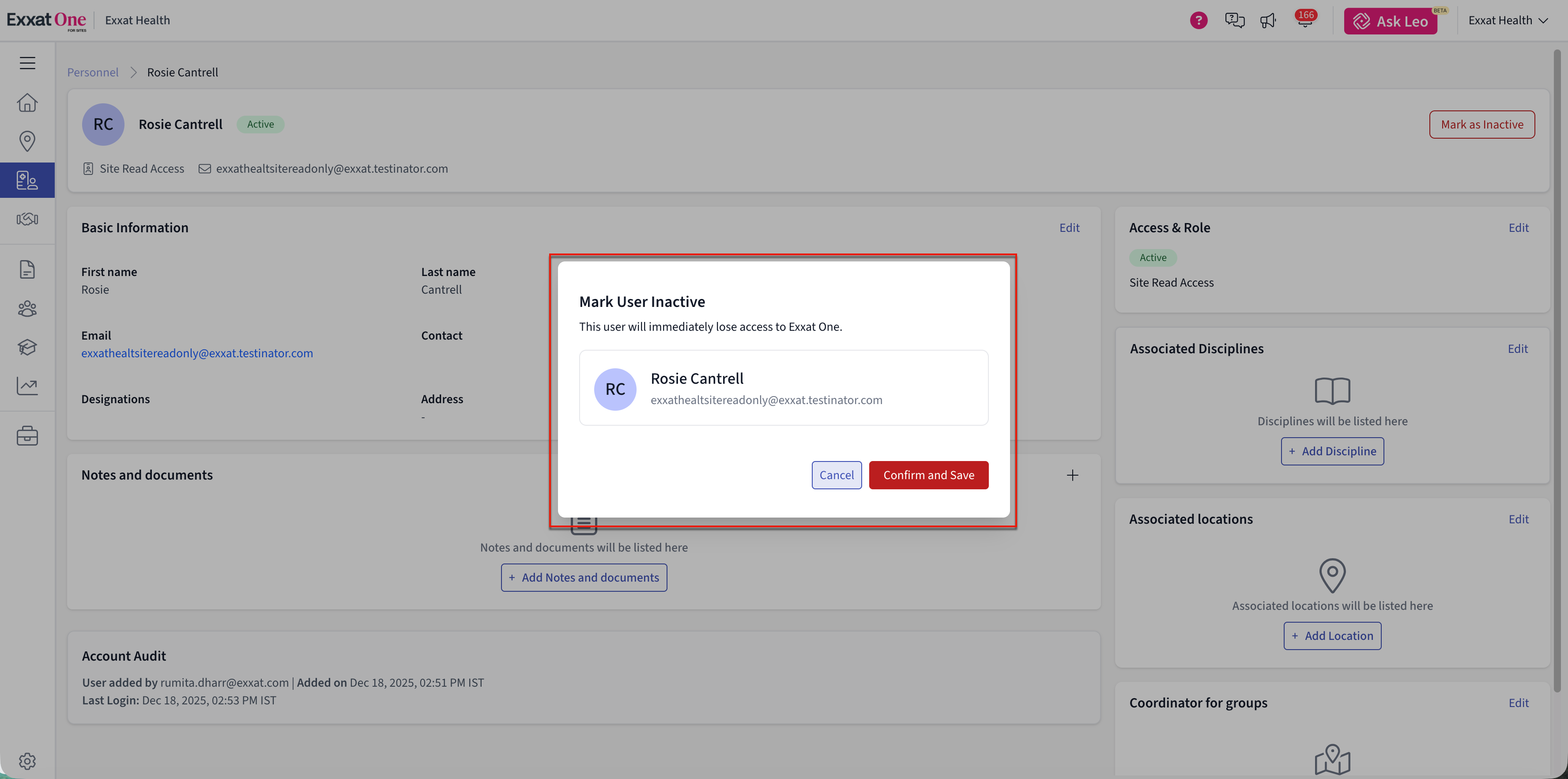1568x779 pixels.
Task: Edit Associated Disciplines section
Action: click(x=1518, y=349)
